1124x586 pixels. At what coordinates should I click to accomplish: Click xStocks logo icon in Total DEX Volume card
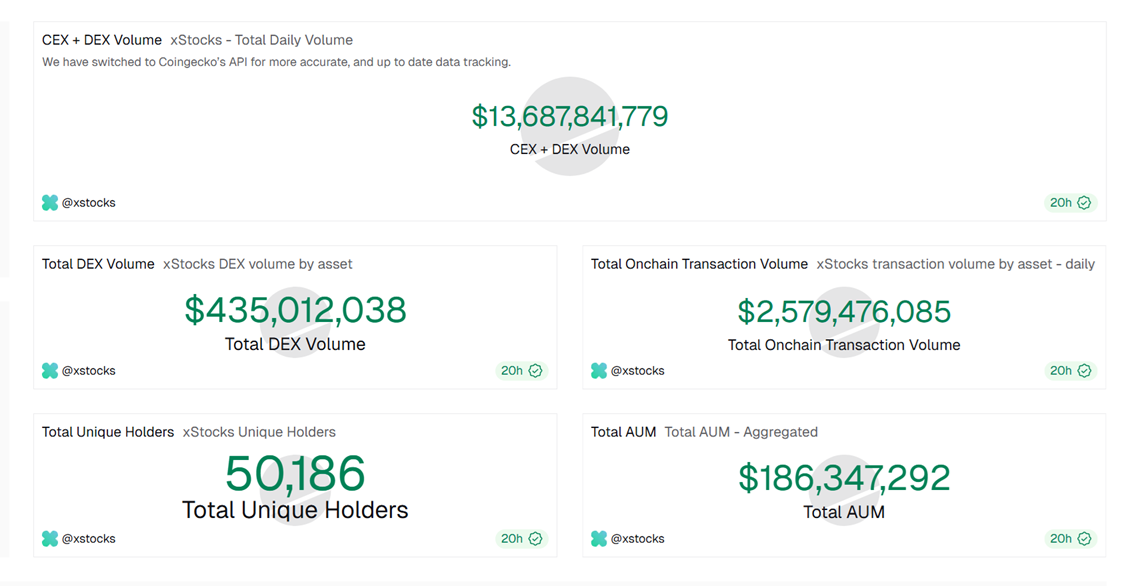50,371
